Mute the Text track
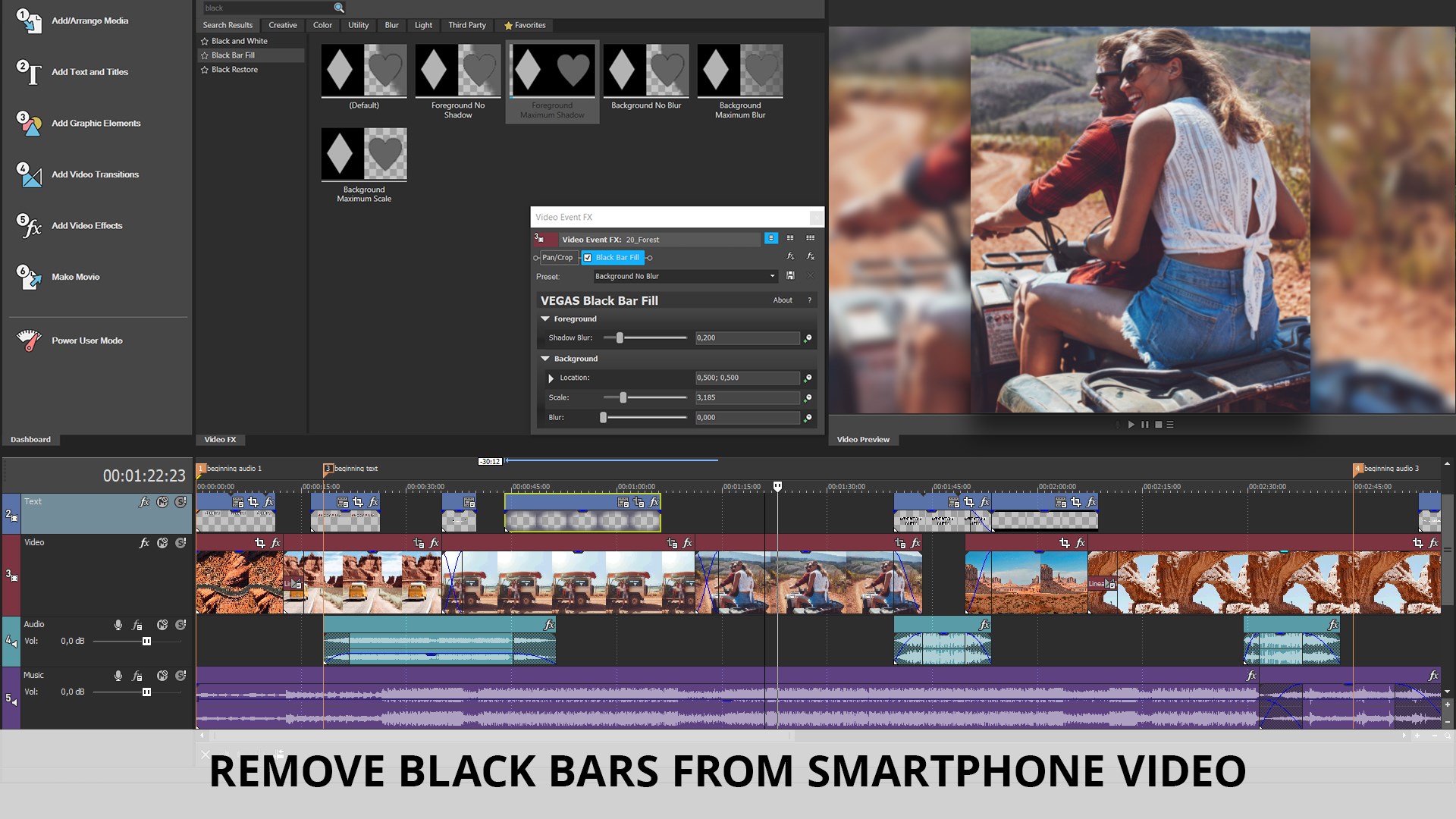 [x=162, y=501]
